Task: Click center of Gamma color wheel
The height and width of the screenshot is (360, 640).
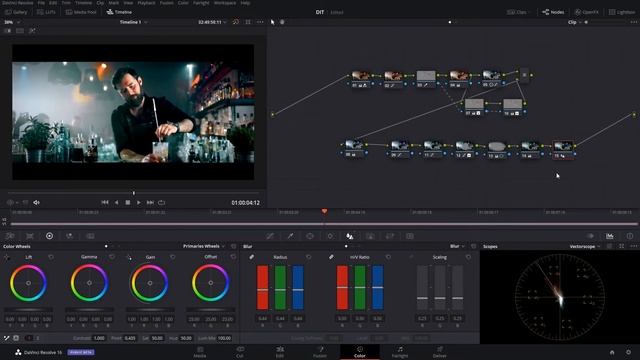Action: coord(89,283)
